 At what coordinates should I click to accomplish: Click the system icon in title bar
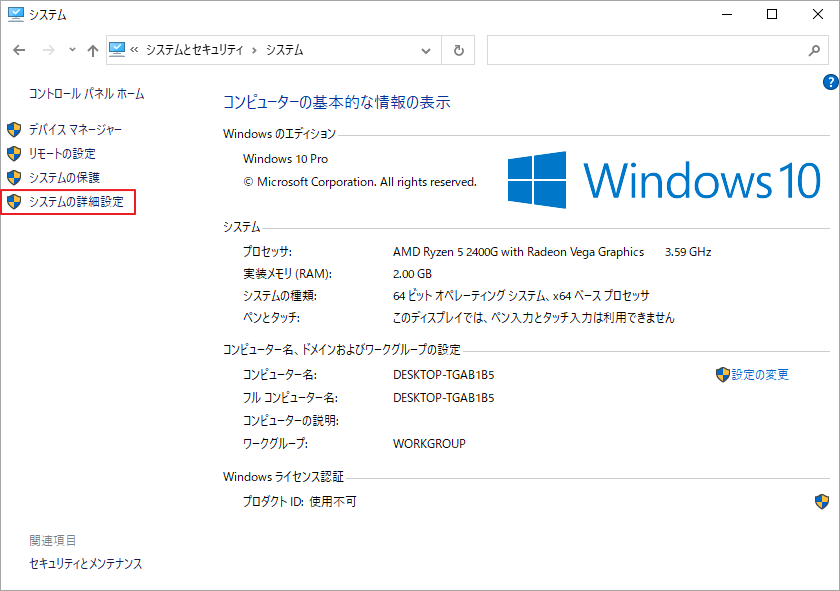16,14
